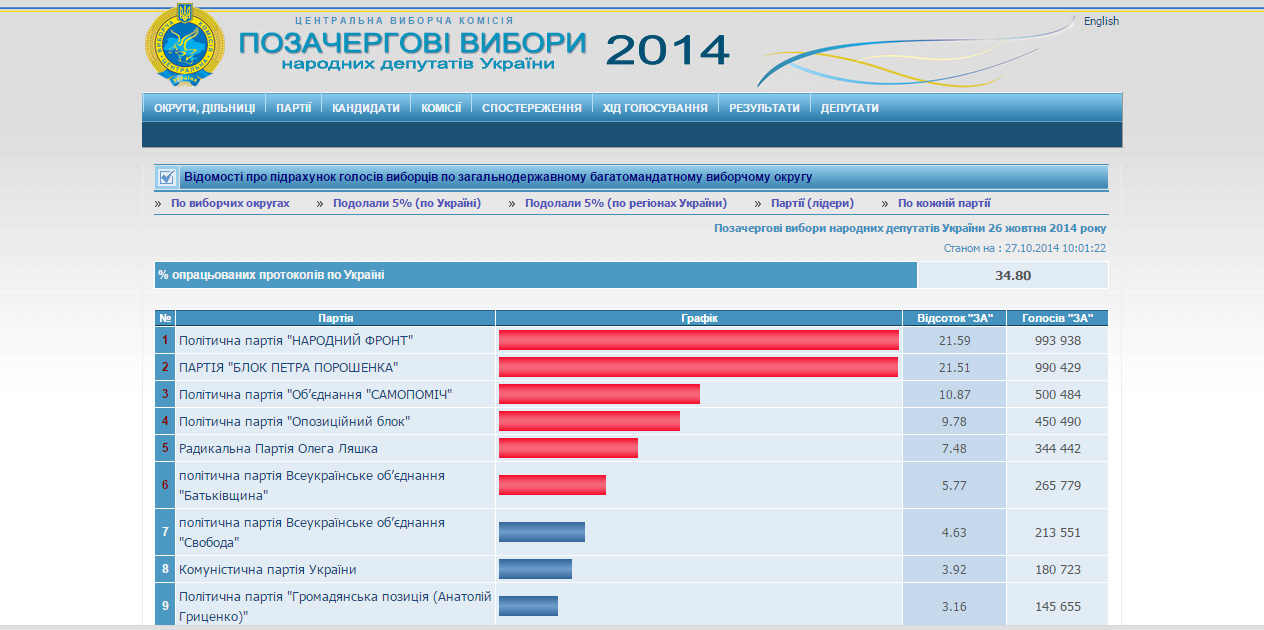This screenshot has height=630, width=1264.
Task: Click the processed protocols value 34.80
Action: 1013,275
